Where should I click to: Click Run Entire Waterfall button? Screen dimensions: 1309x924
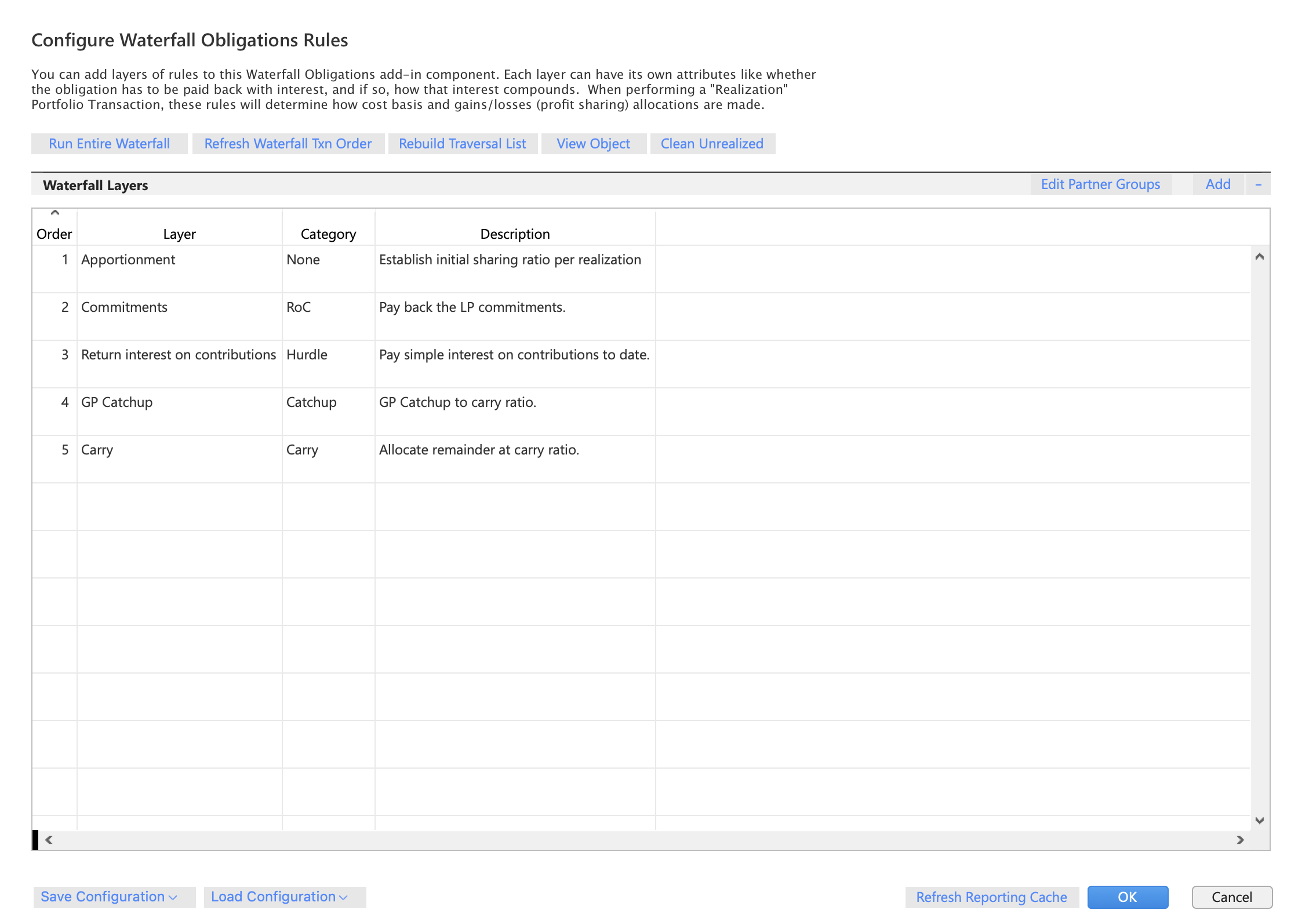click(109, 144)
